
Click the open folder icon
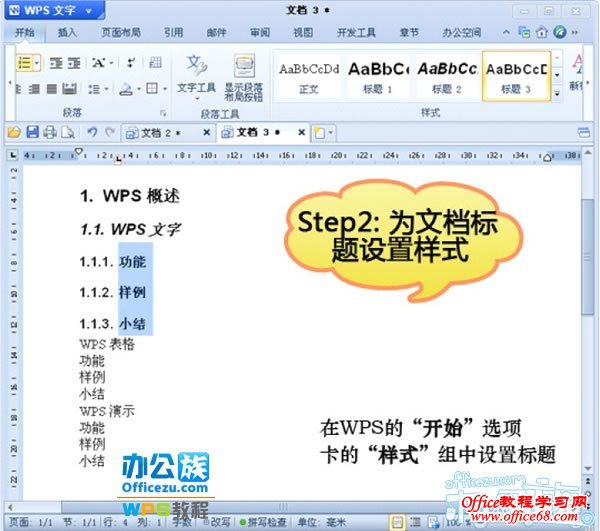[x=14, y=133]
